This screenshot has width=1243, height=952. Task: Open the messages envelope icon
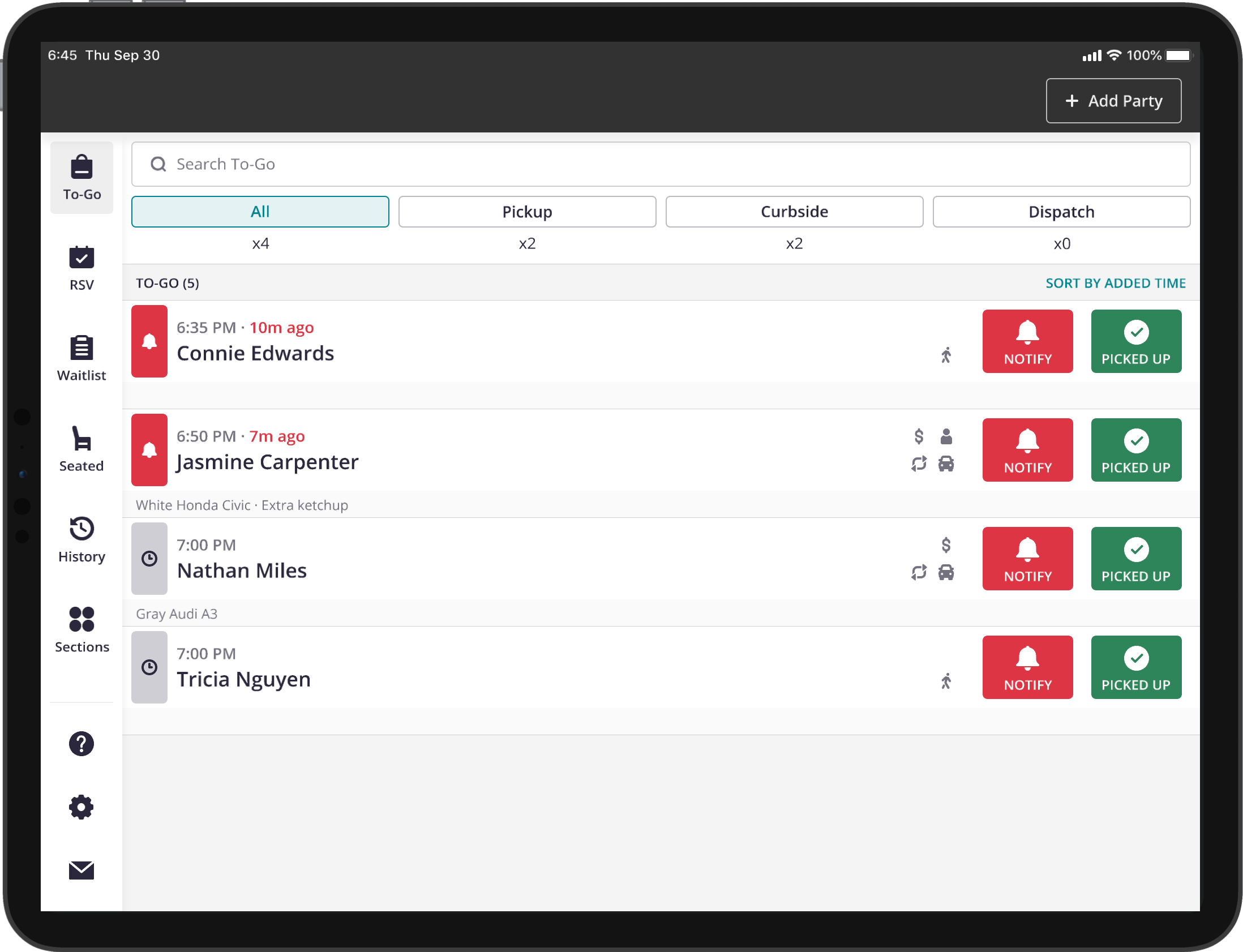click(82, 870)
